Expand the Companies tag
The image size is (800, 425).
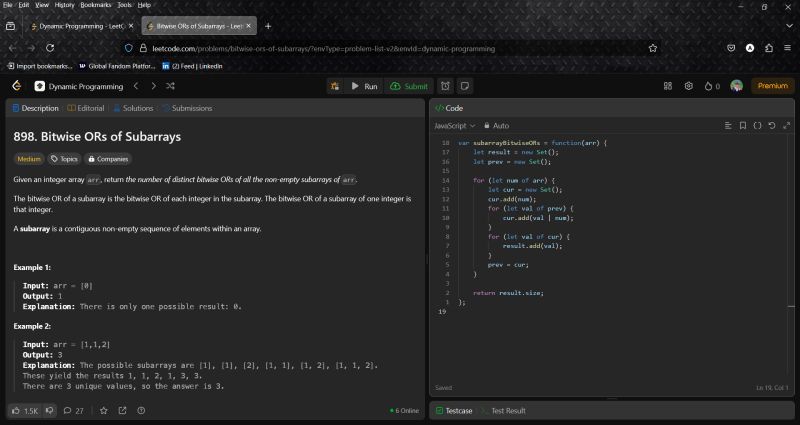[108, 159]
